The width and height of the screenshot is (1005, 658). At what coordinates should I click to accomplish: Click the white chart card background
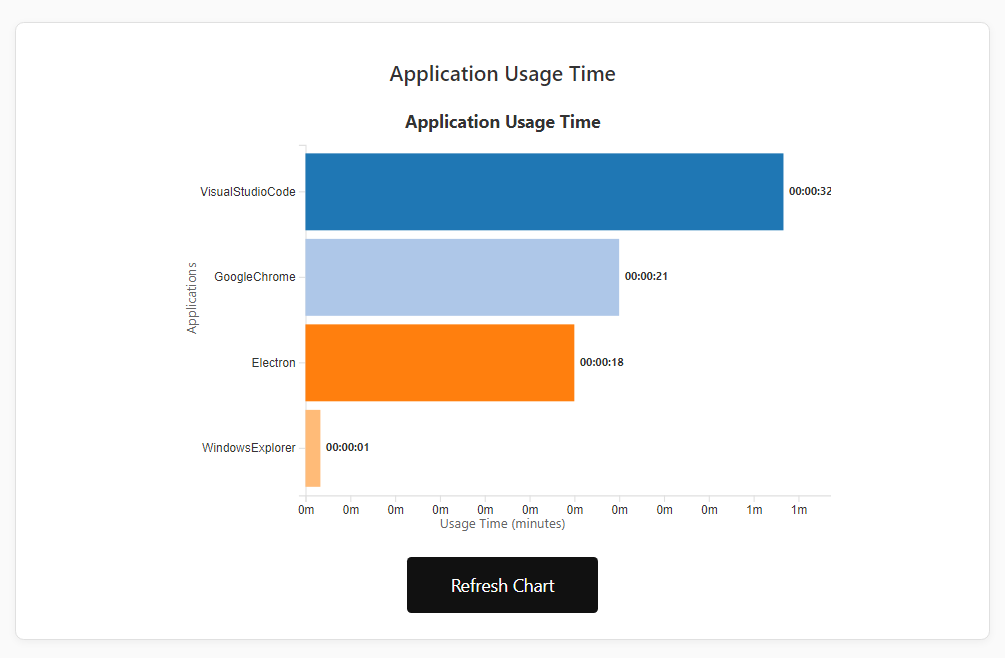point(120,590)
